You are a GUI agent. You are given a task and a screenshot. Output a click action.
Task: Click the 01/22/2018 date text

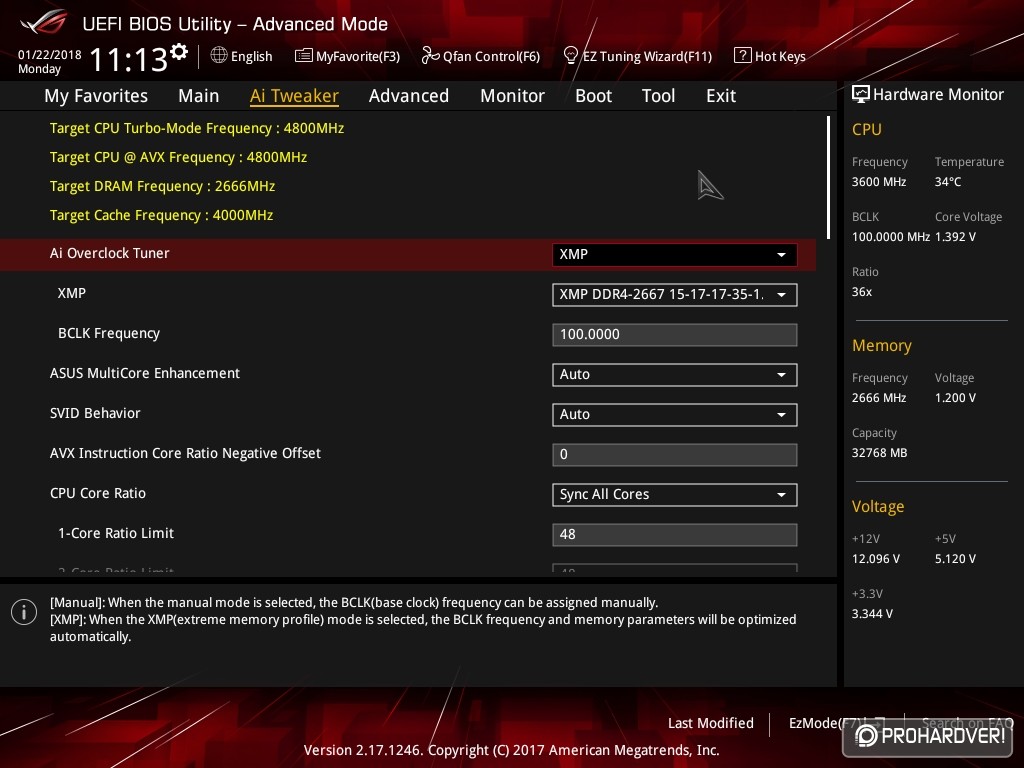click(x=50, y=55)
